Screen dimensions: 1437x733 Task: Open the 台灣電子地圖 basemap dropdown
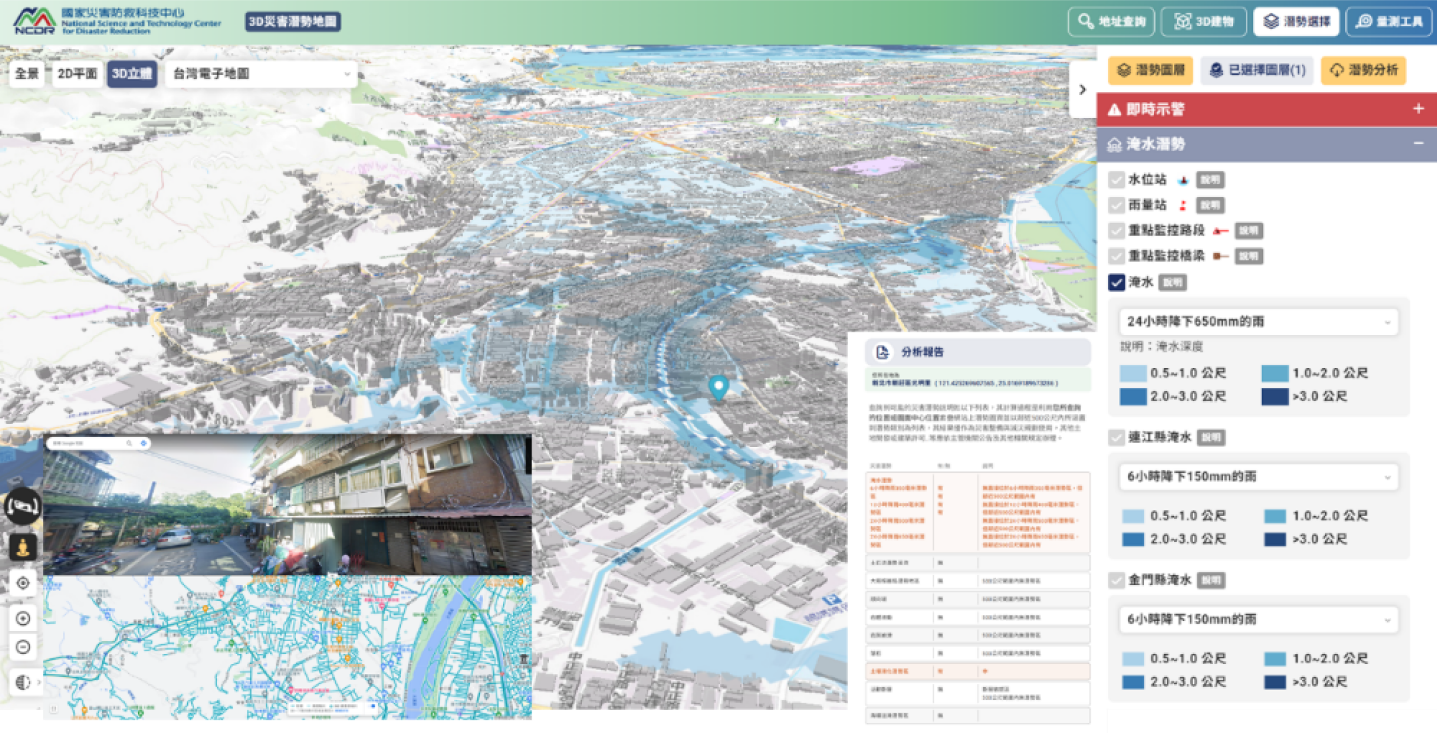[260, 74]
